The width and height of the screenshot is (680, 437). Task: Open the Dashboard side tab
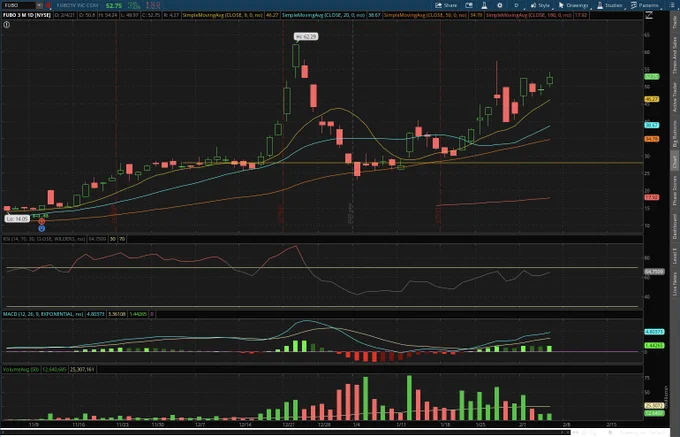pyautogui.click(x=674, y=226)
